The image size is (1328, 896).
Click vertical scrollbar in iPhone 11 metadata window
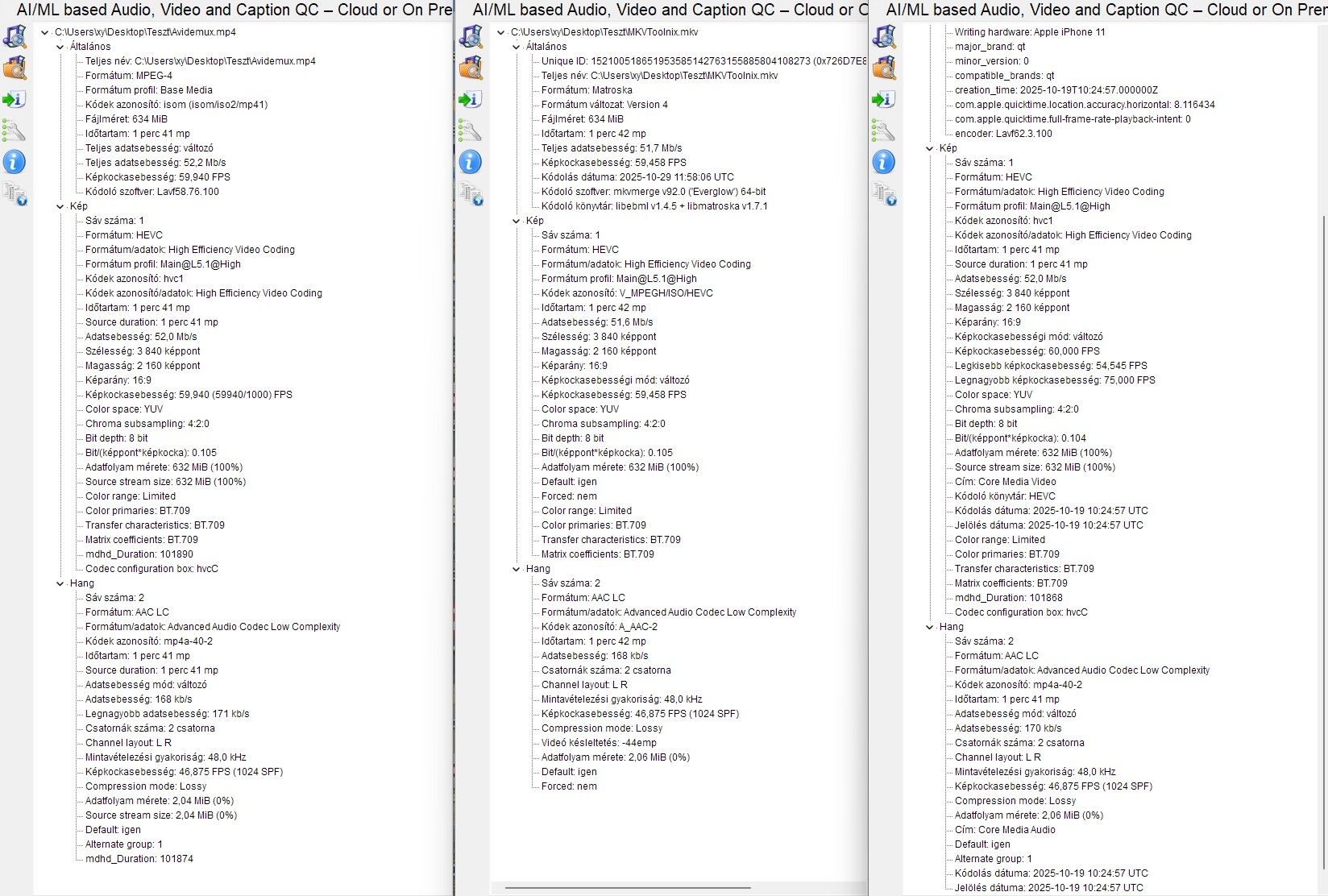click(1324, 541)
